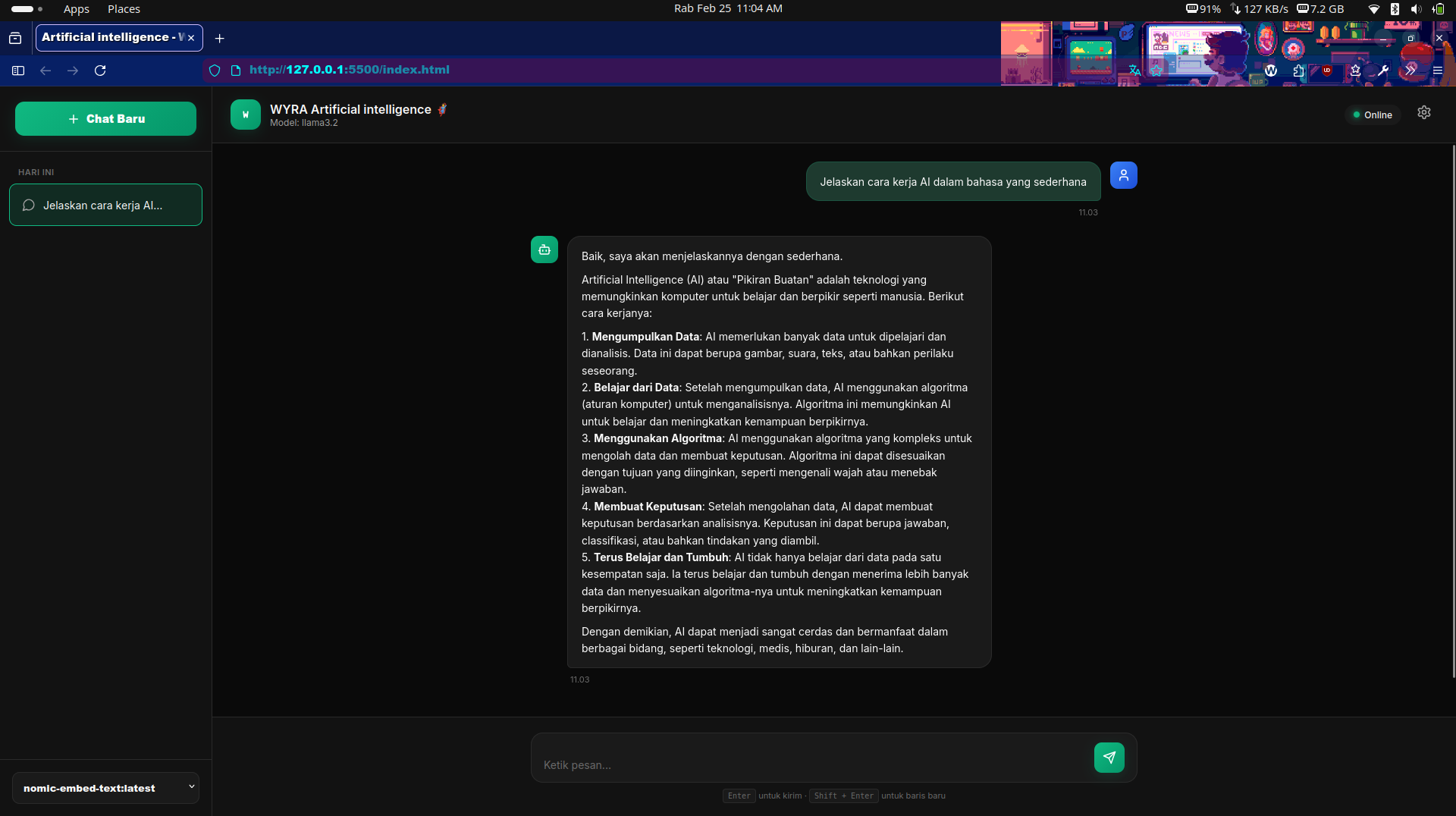
Task: Open the Places menu in top panel
Action: (x=124, y=9)
